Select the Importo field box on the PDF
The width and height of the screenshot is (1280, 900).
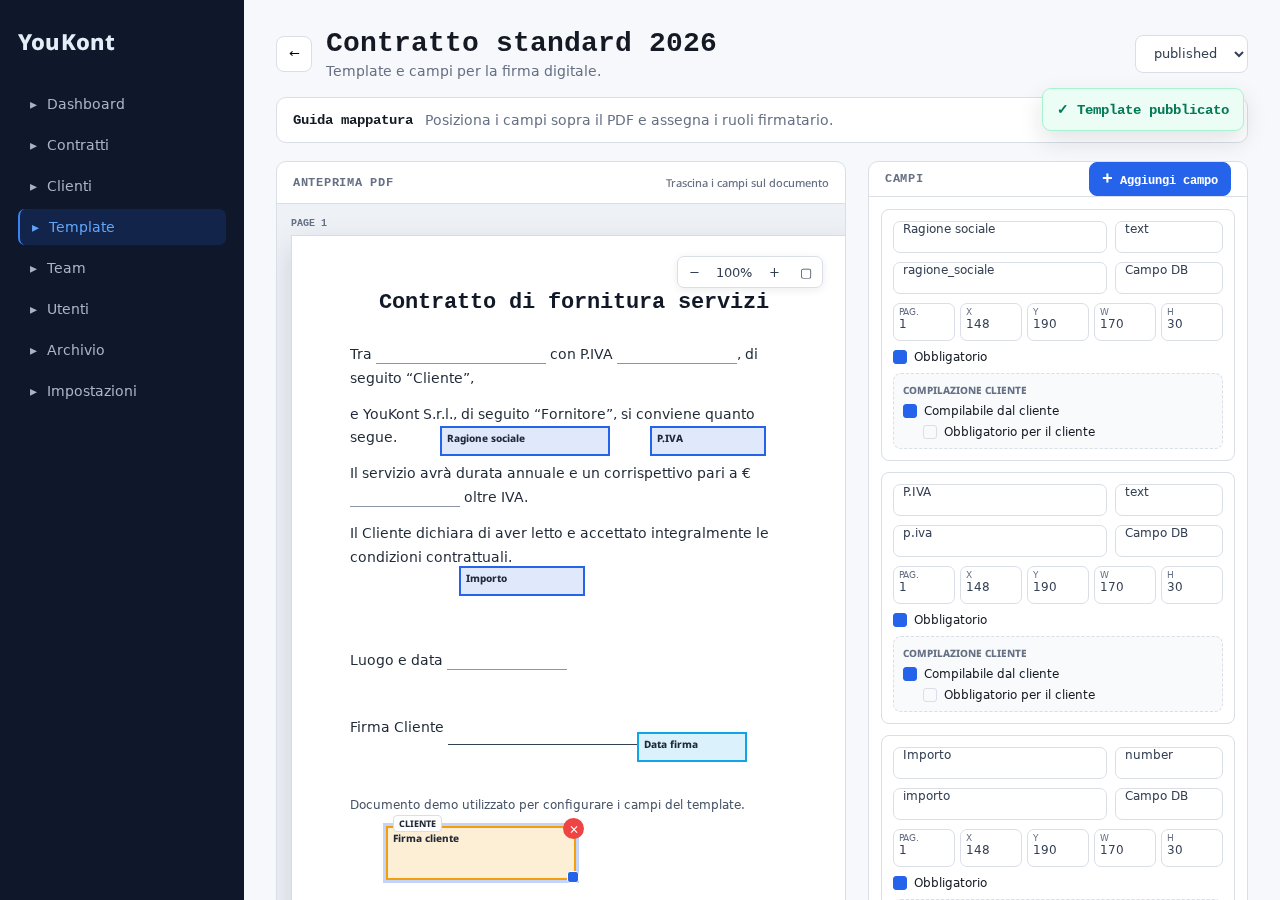[x=522, y=581]
